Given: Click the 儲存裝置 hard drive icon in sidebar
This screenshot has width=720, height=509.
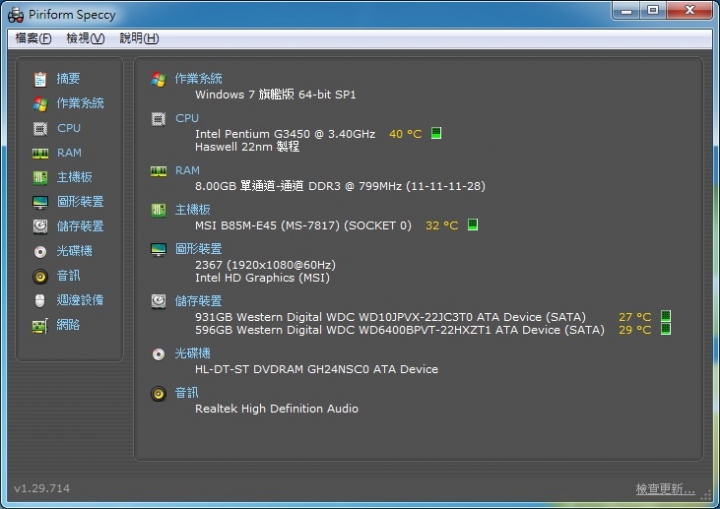Looking at the screenshot, I should click(x=40, y=226).
